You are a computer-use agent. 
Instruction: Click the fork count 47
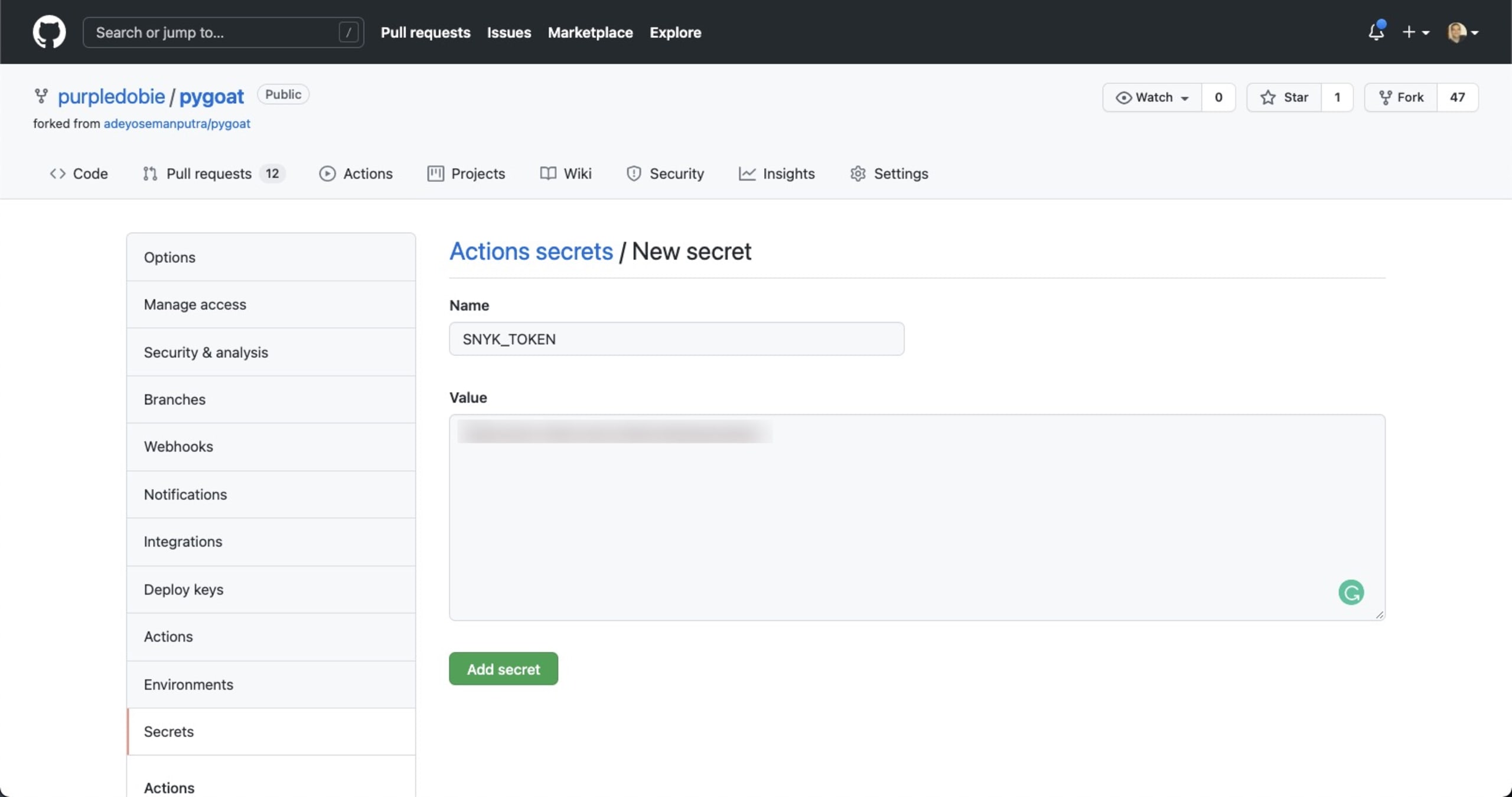coord(1457,97)
